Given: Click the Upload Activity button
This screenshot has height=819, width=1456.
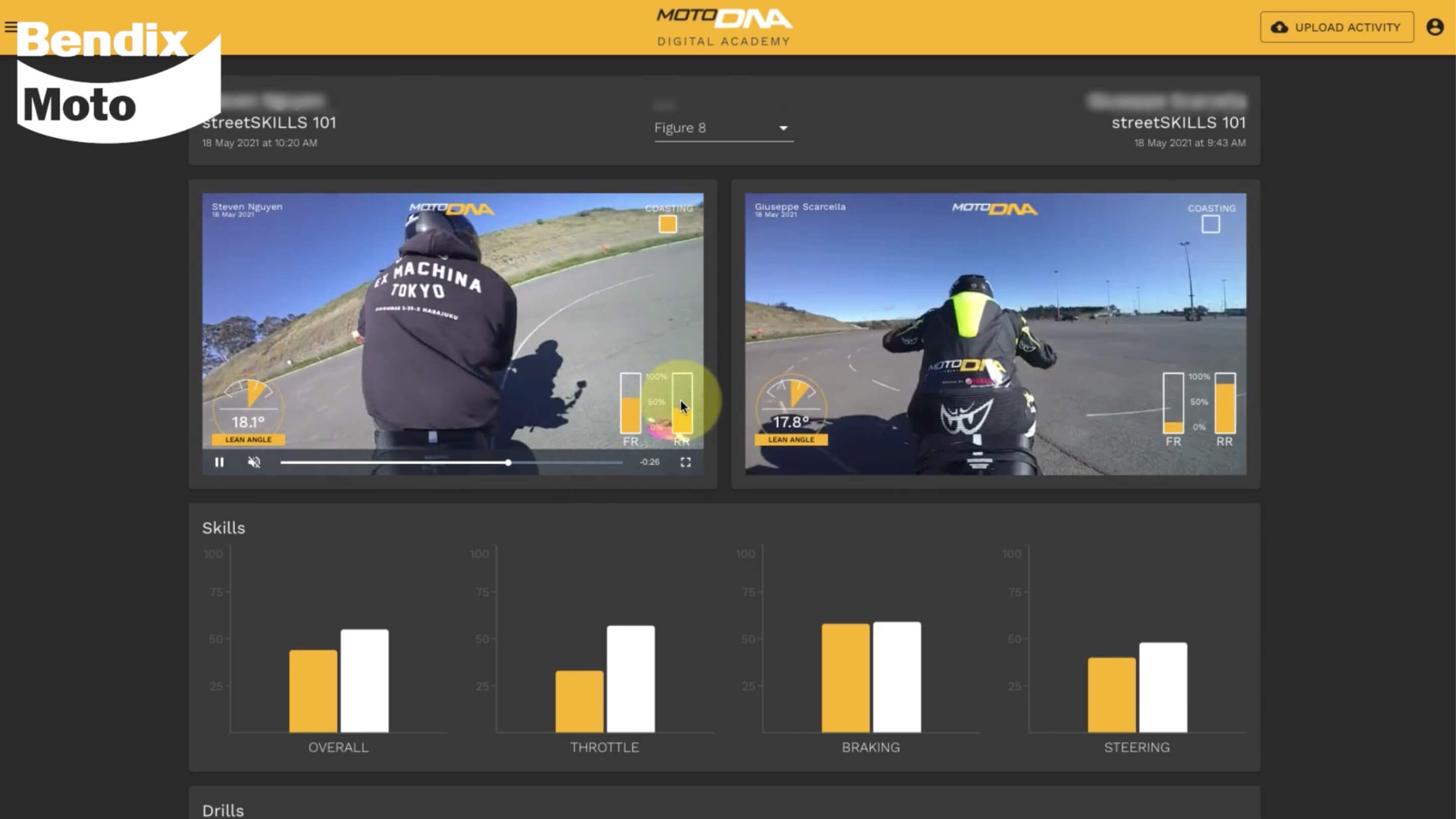Looking at the screenshot, I should (x=1336, y=27).
